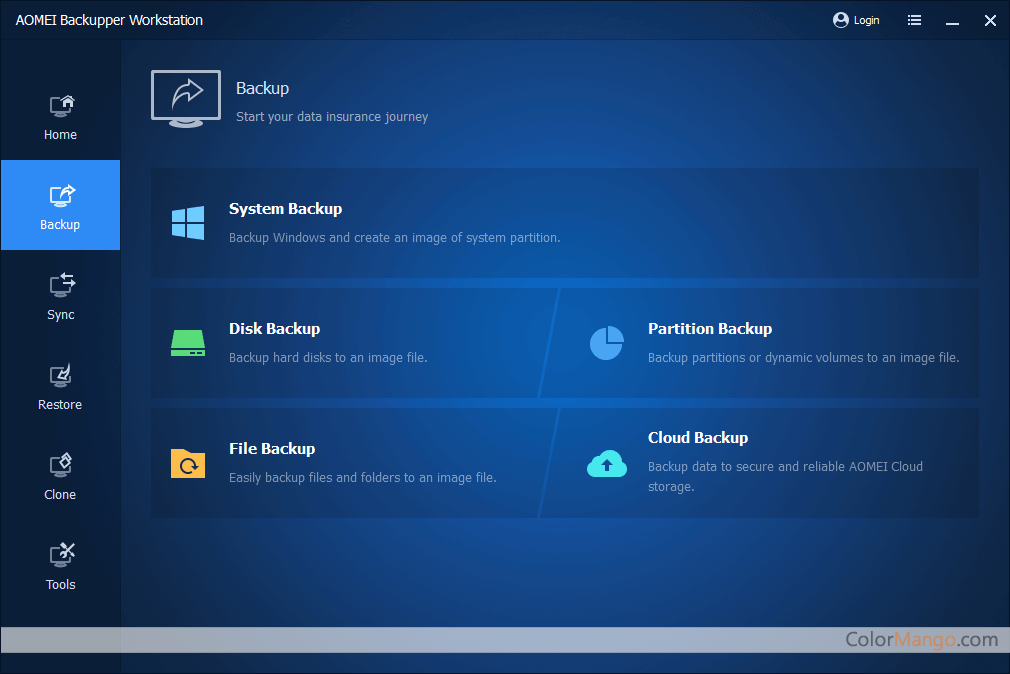This screenshot has width=1010, height=674.
Task: Click the Windows logo System Backup icon
Action: (188, 223)
